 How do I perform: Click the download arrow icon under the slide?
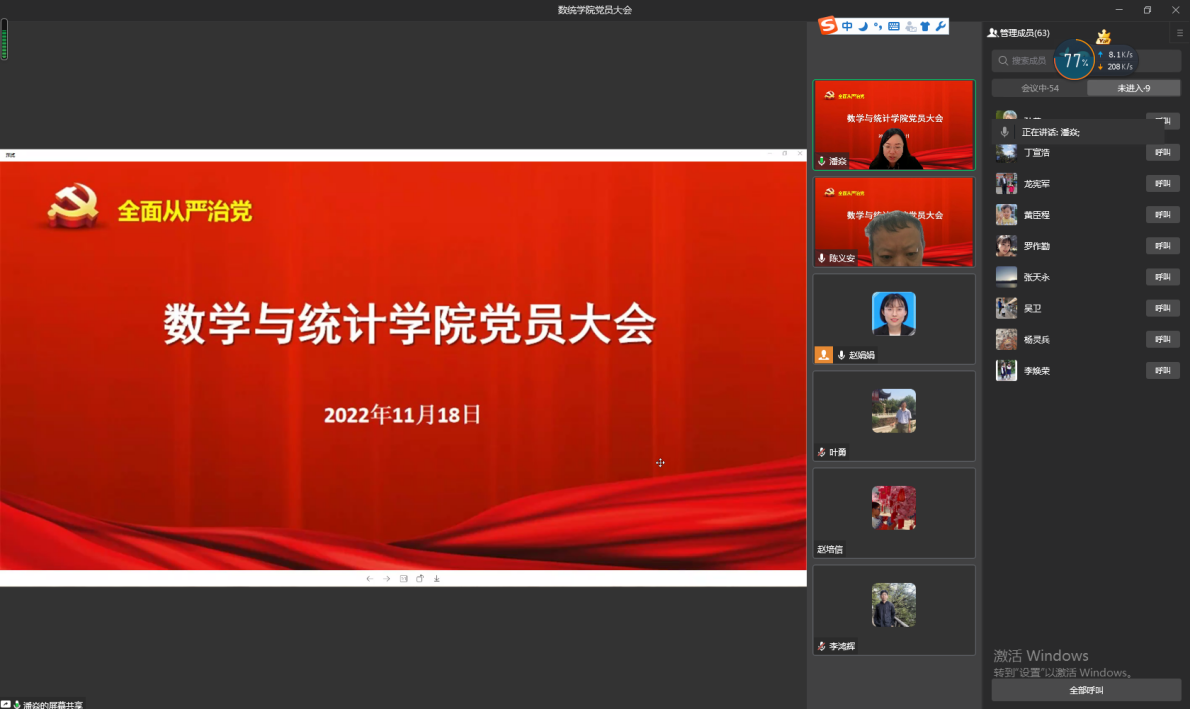tap(437, 579)
